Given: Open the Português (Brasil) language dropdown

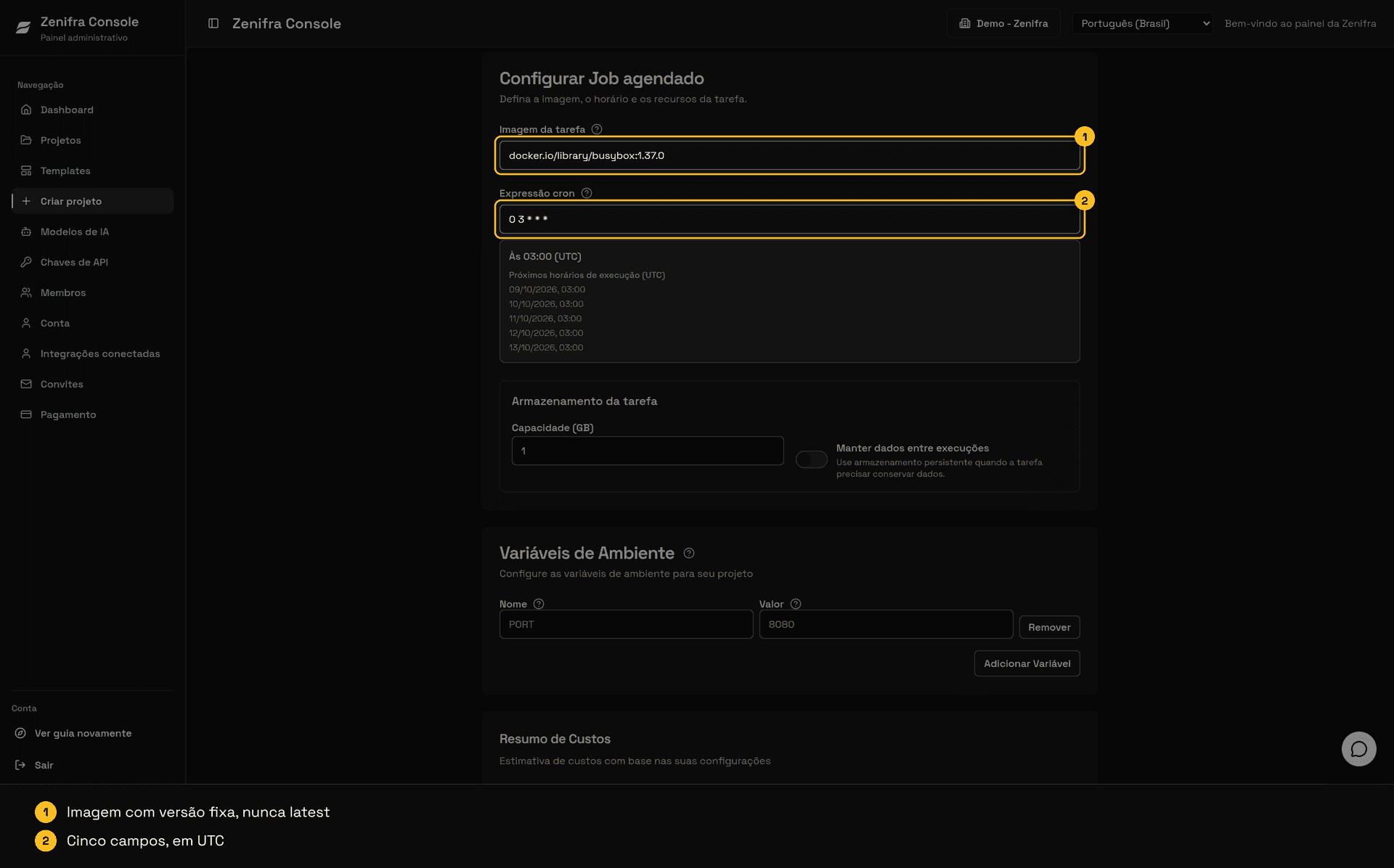Looking at the screenshot, I should click(x=1142, y=23).
